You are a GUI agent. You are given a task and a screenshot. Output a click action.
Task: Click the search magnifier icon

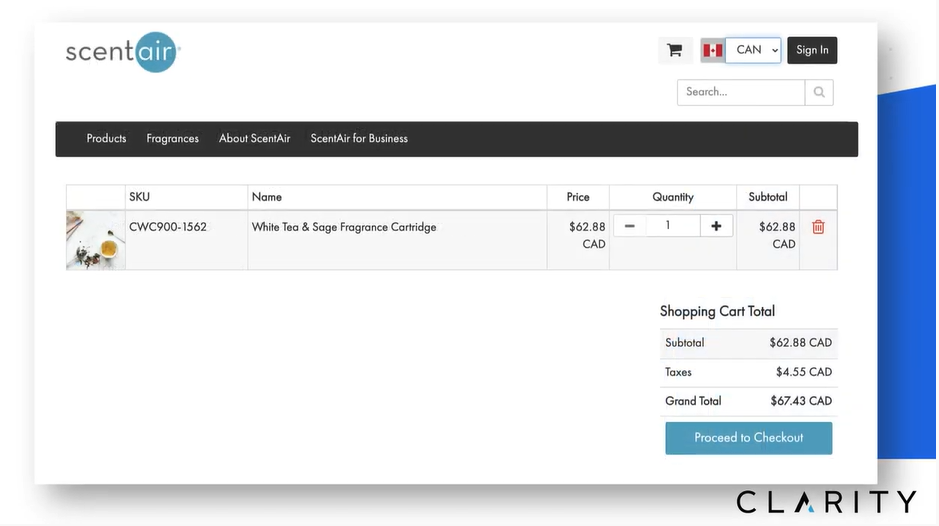pyautogui.click(x=819, y=92)
